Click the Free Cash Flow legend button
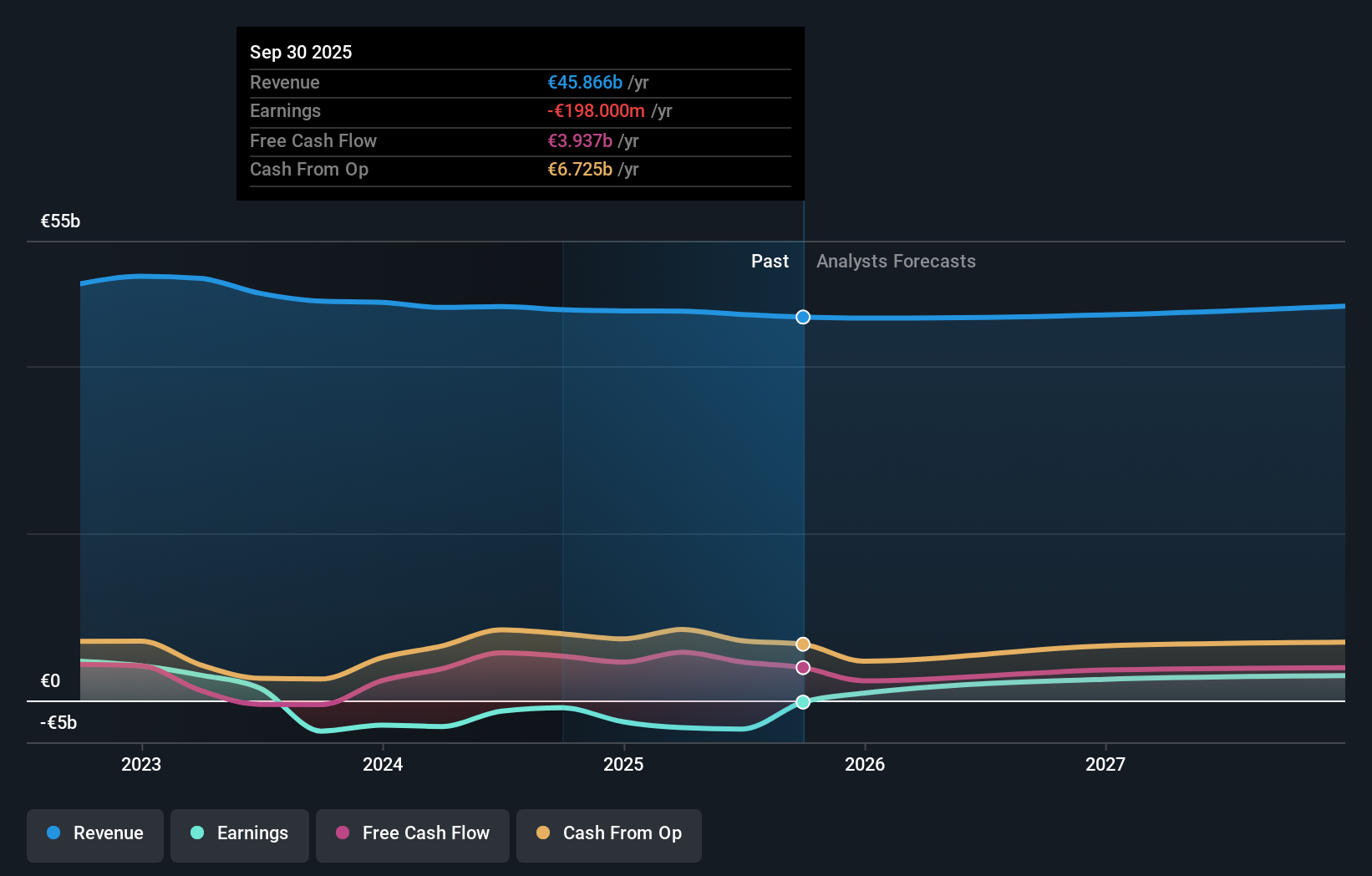The image size is (1372, 876). click(412, 833)
